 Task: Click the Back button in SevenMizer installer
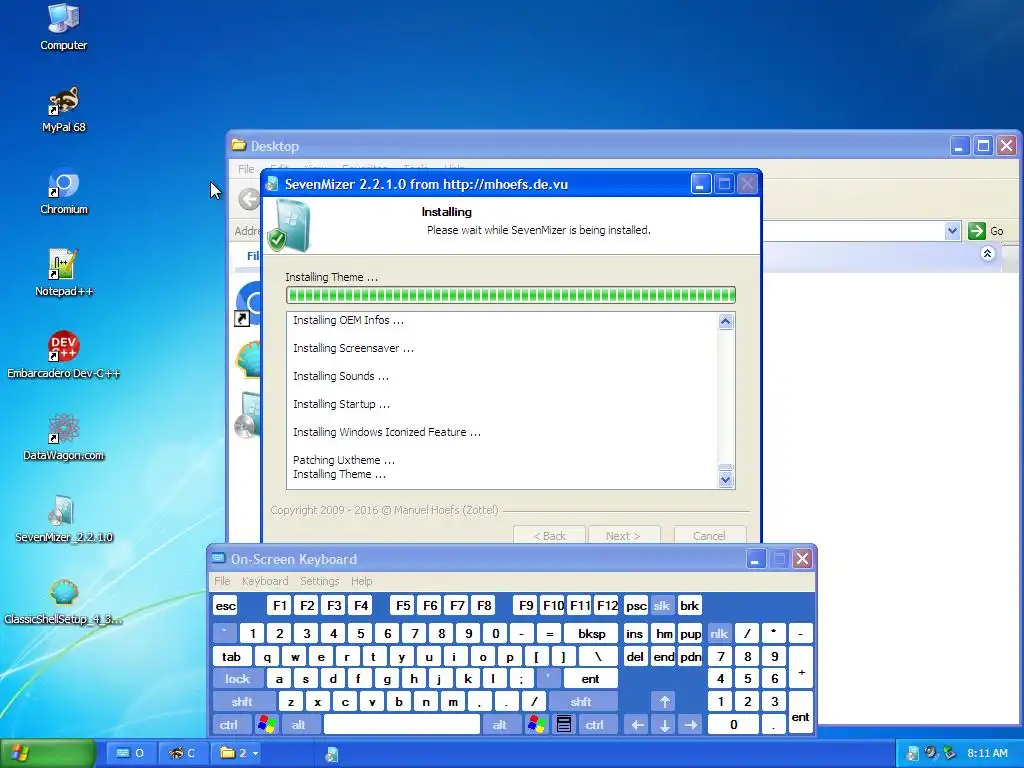point(549,536)
